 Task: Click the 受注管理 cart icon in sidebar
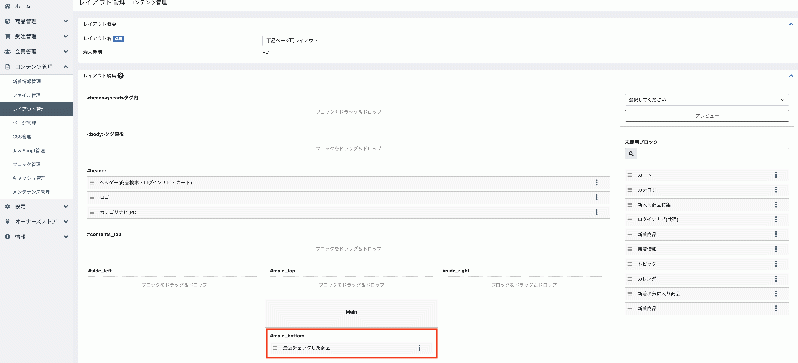pyautogui.click(x=7, y=37)
